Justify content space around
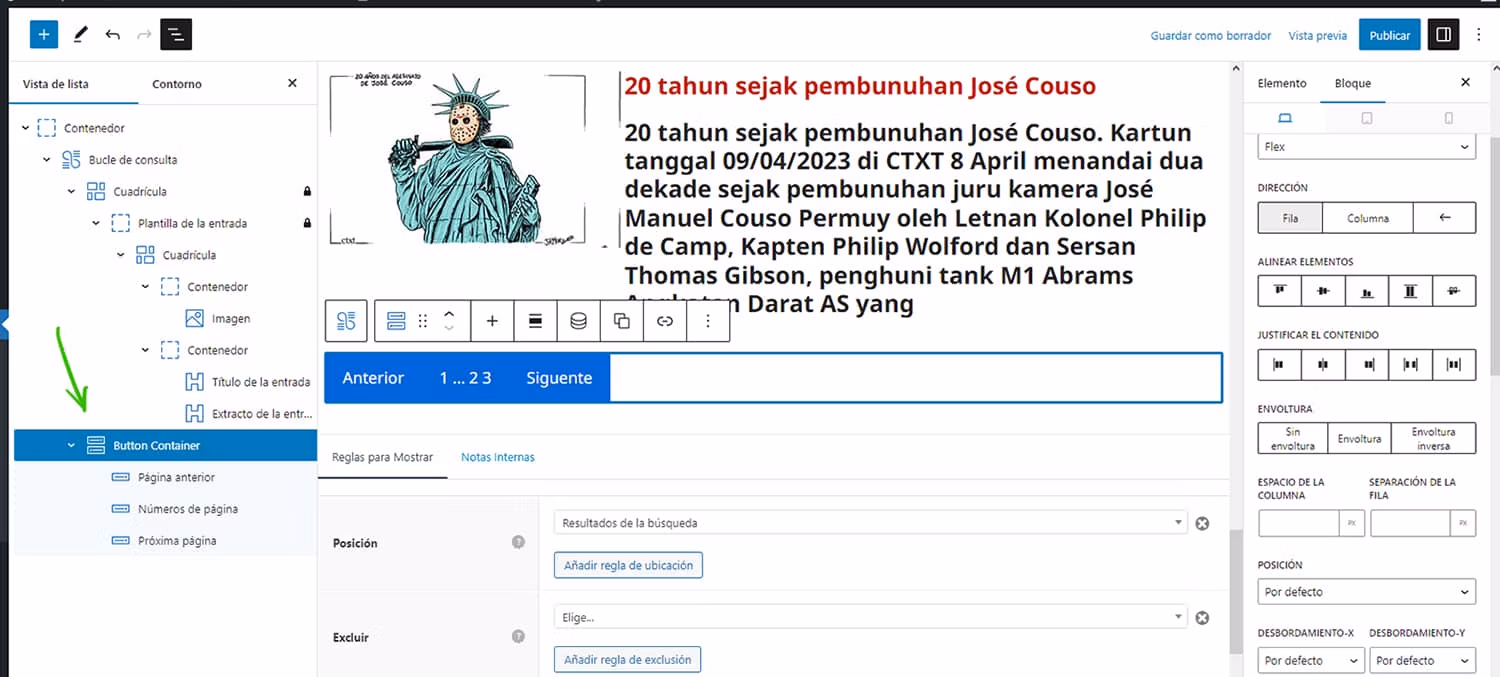This screenshot has height=677, width=1500. (1454, 365)
